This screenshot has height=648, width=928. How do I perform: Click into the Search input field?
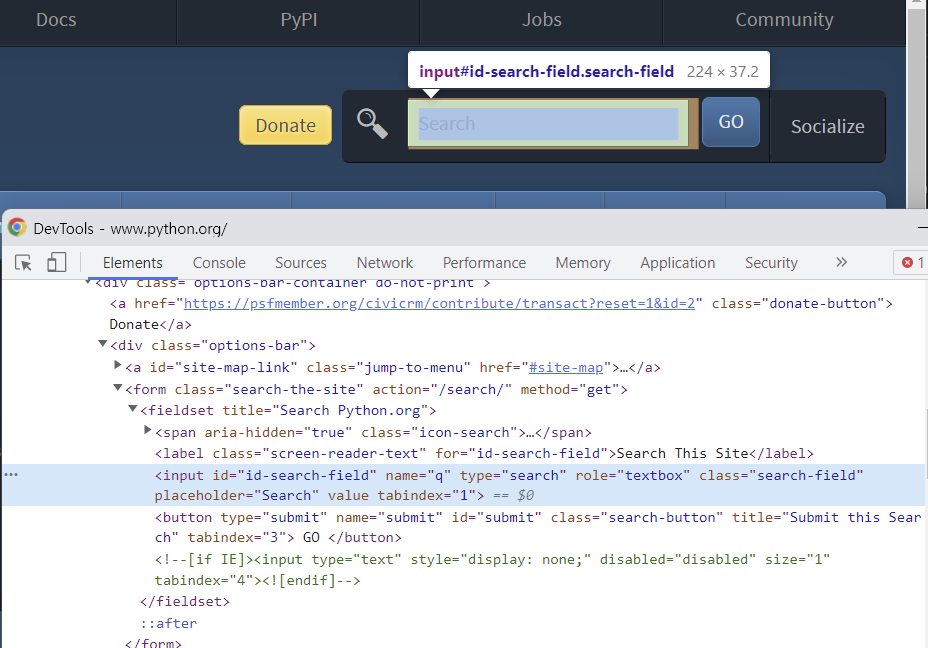[548, 124]
